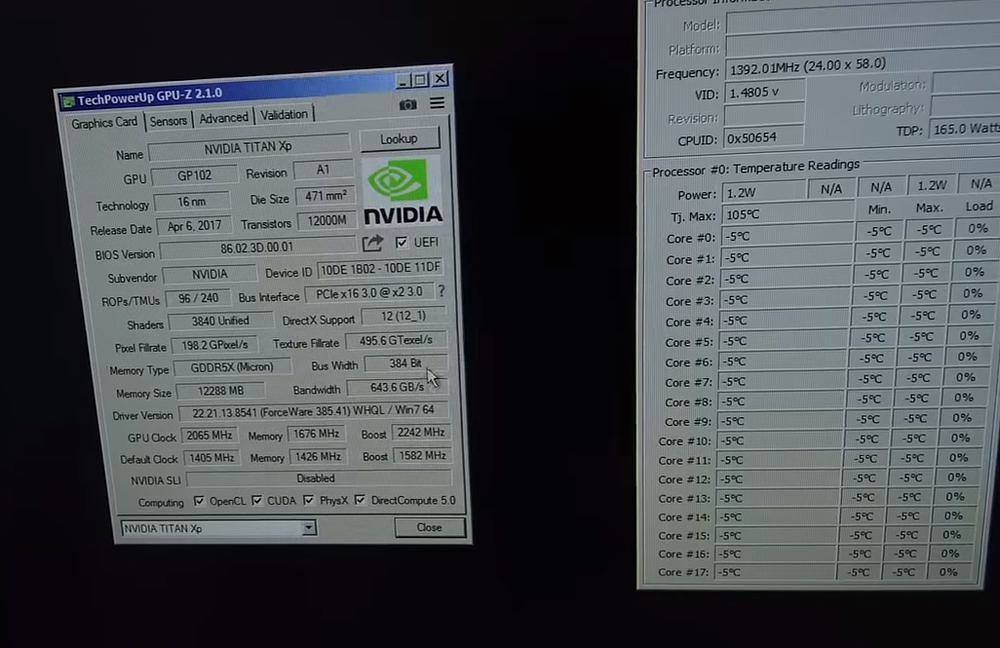Toggle the DirectCompute 5.0 checkbox
This screenshot has width=1000, height=648.
coord(360,499)
